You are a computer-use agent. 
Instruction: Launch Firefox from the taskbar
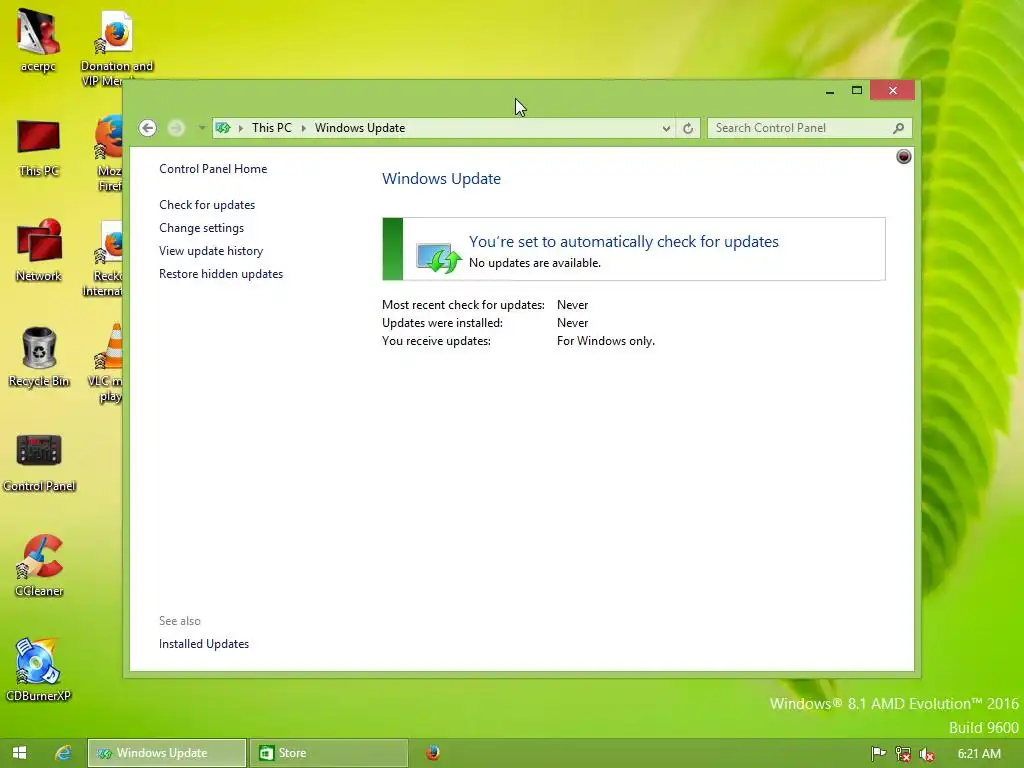pyautogui.click(x=432, y=753)
